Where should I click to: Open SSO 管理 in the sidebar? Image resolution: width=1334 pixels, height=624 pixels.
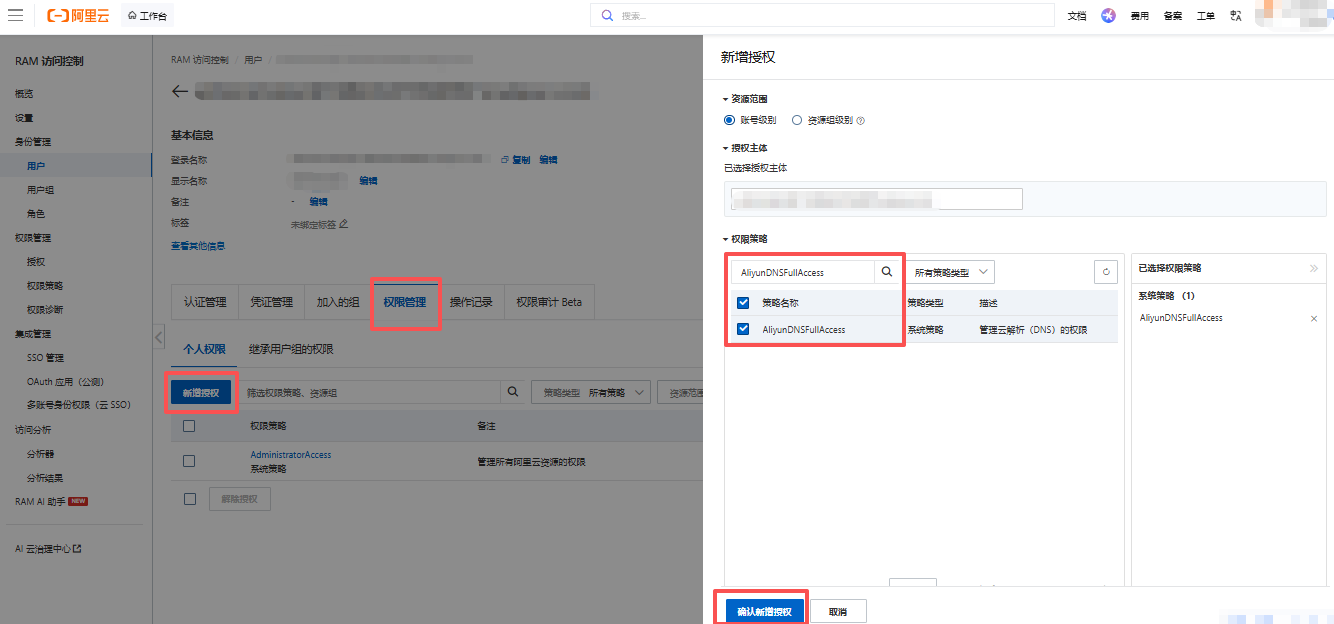pos(45,357)
